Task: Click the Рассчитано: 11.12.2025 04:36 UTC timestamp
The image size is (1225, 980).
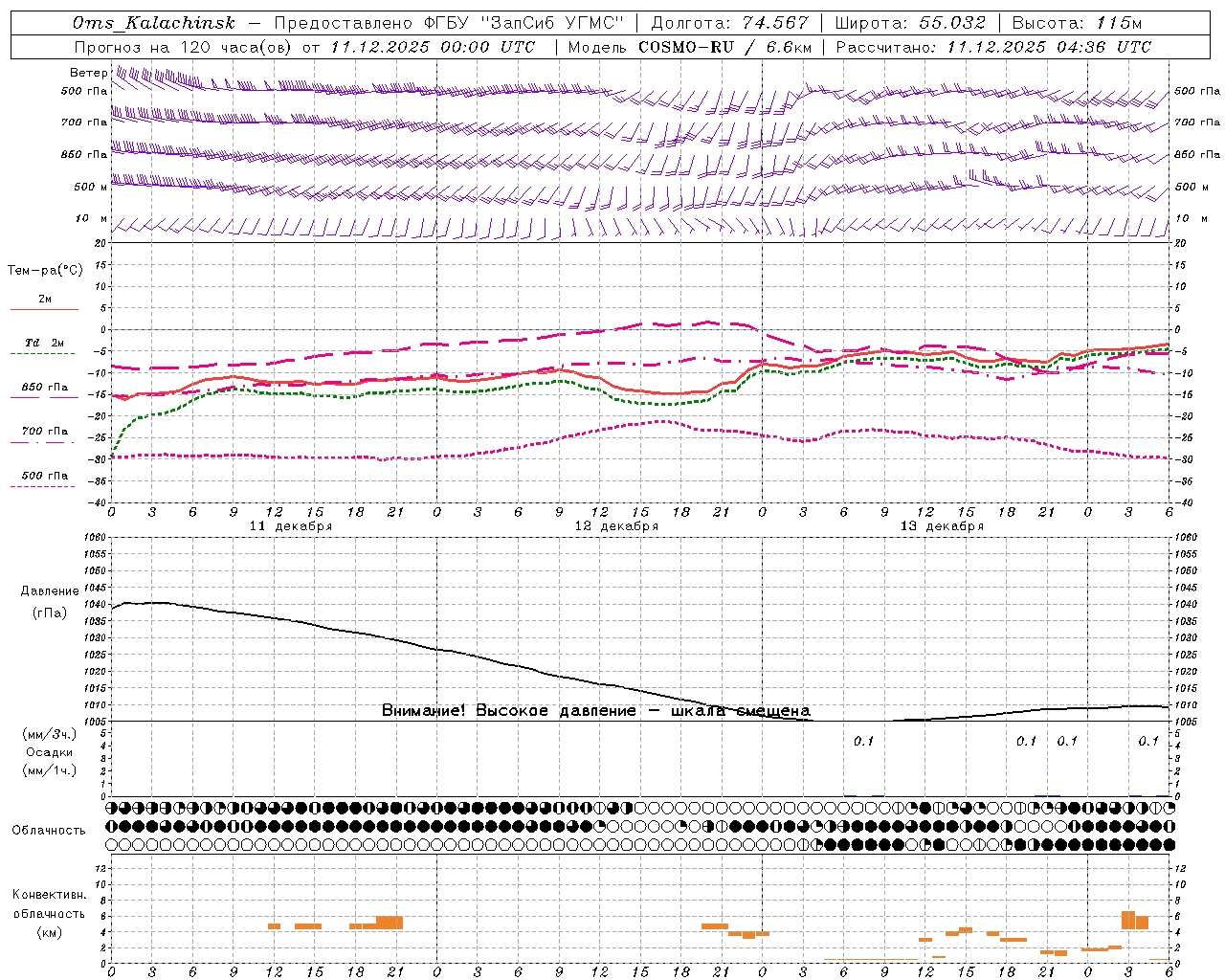Action: (993, 47)
